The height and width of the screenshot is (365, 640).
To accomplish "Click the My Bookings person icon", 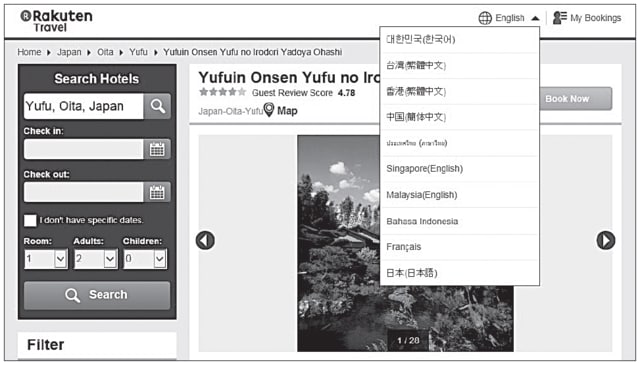I will [560, 18].
